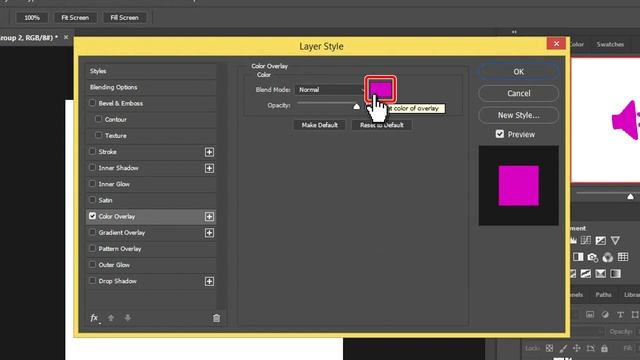The width and height of the screenshot is (640, 360).
Task: Open the Blend Mode dropdown
Action: click(330, 90)
